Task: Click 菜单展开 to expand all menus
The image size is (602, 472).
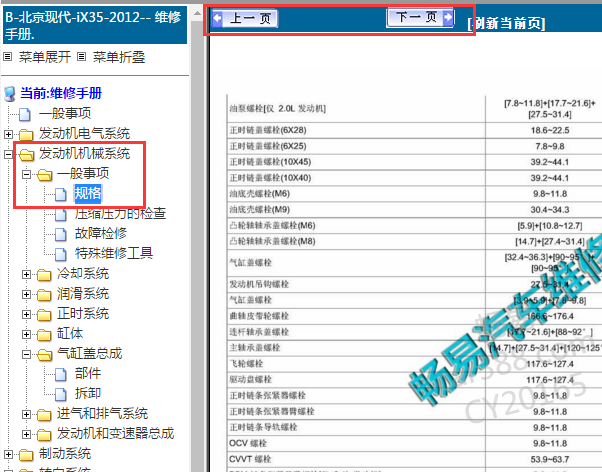Action: click(x=45, y=57)
